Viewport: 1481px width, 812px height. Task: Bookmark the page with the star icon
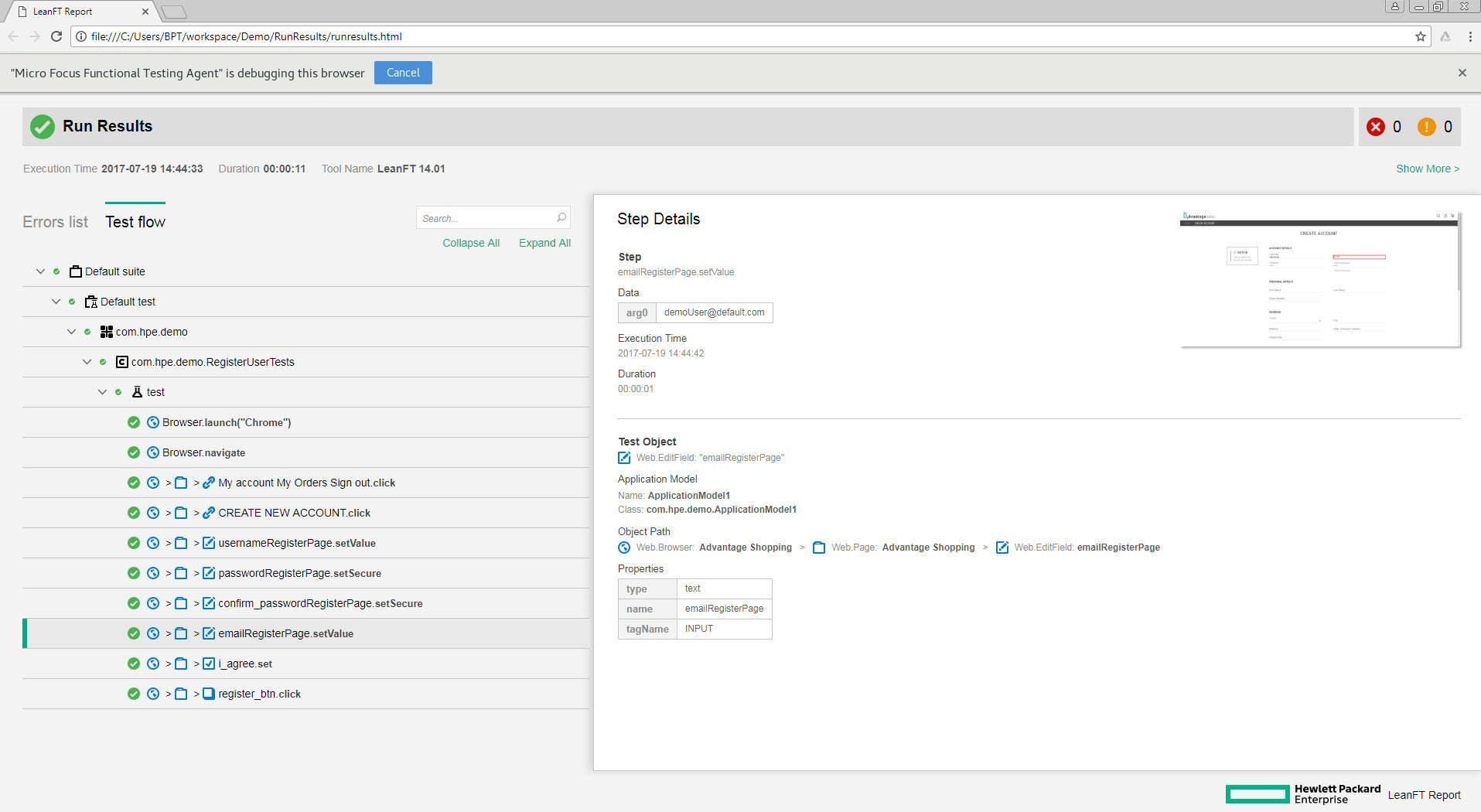[1420, 36]
